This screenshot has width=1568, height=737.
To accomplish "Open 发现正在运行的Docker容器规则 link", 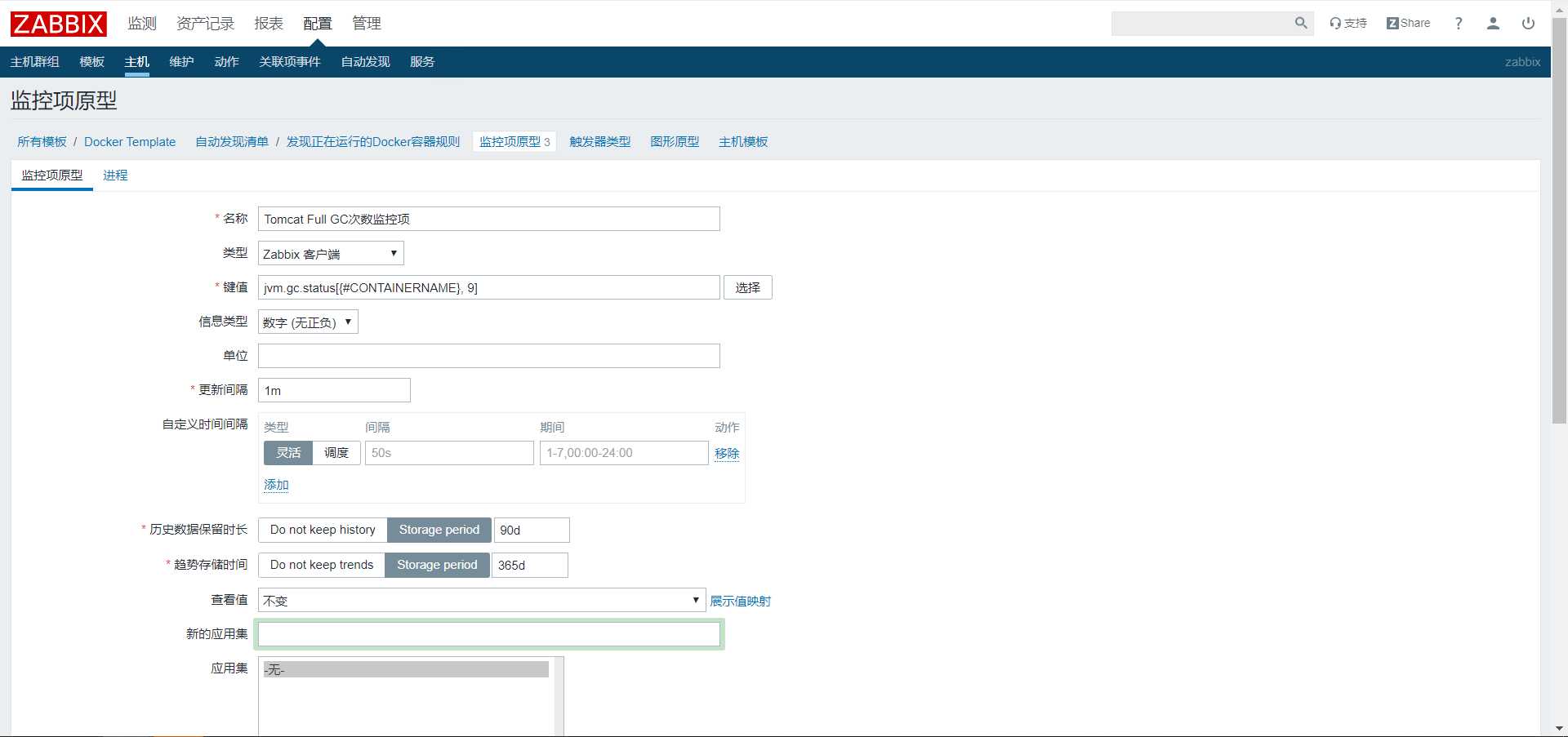I will (x=373, y=142).
